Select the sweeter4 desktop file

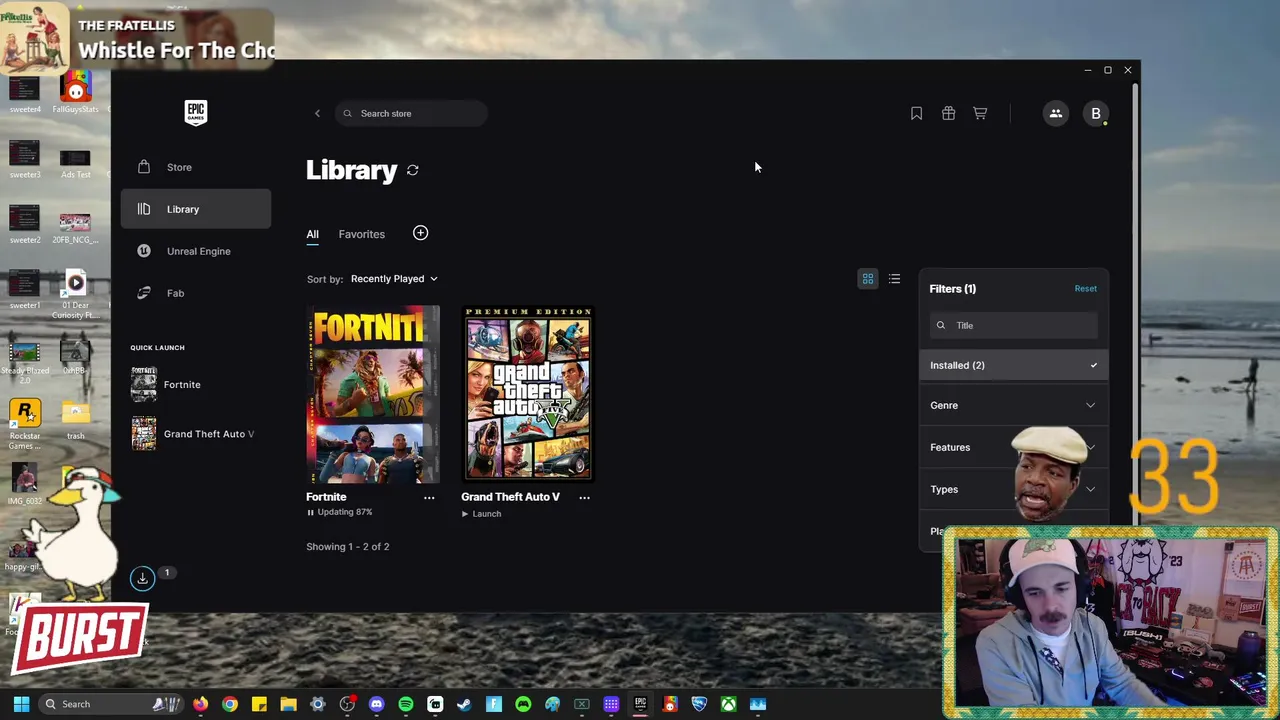coord(25,94)
